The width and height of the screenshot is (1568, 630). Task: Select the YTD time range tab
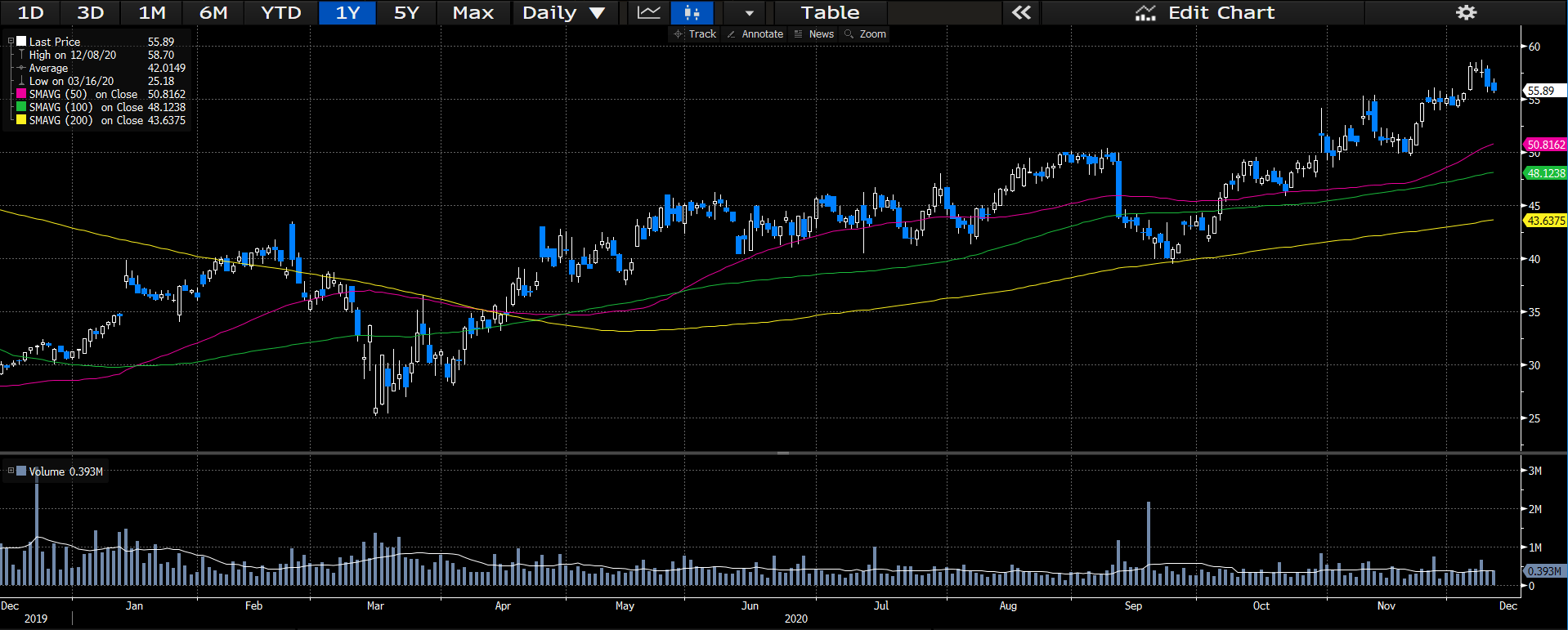(x=280, y=13)
